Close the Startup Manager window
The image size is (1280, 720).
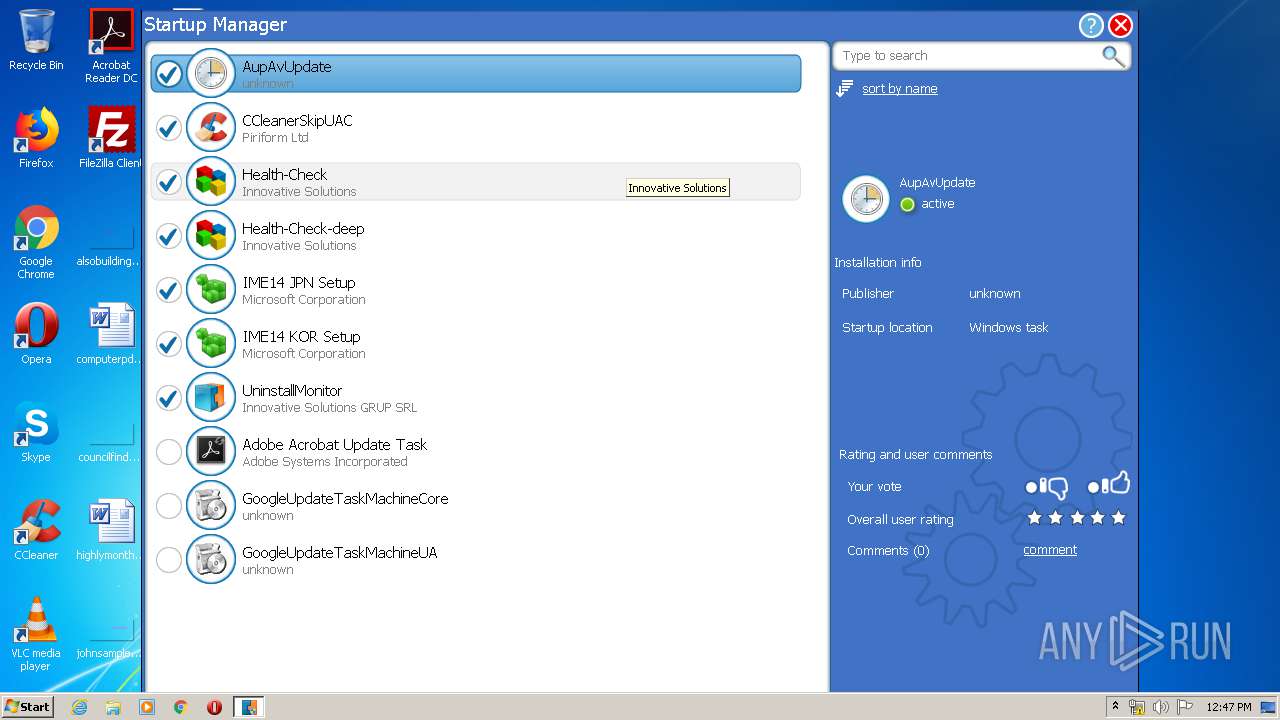pyautogui.click(x=1121, y=26)
